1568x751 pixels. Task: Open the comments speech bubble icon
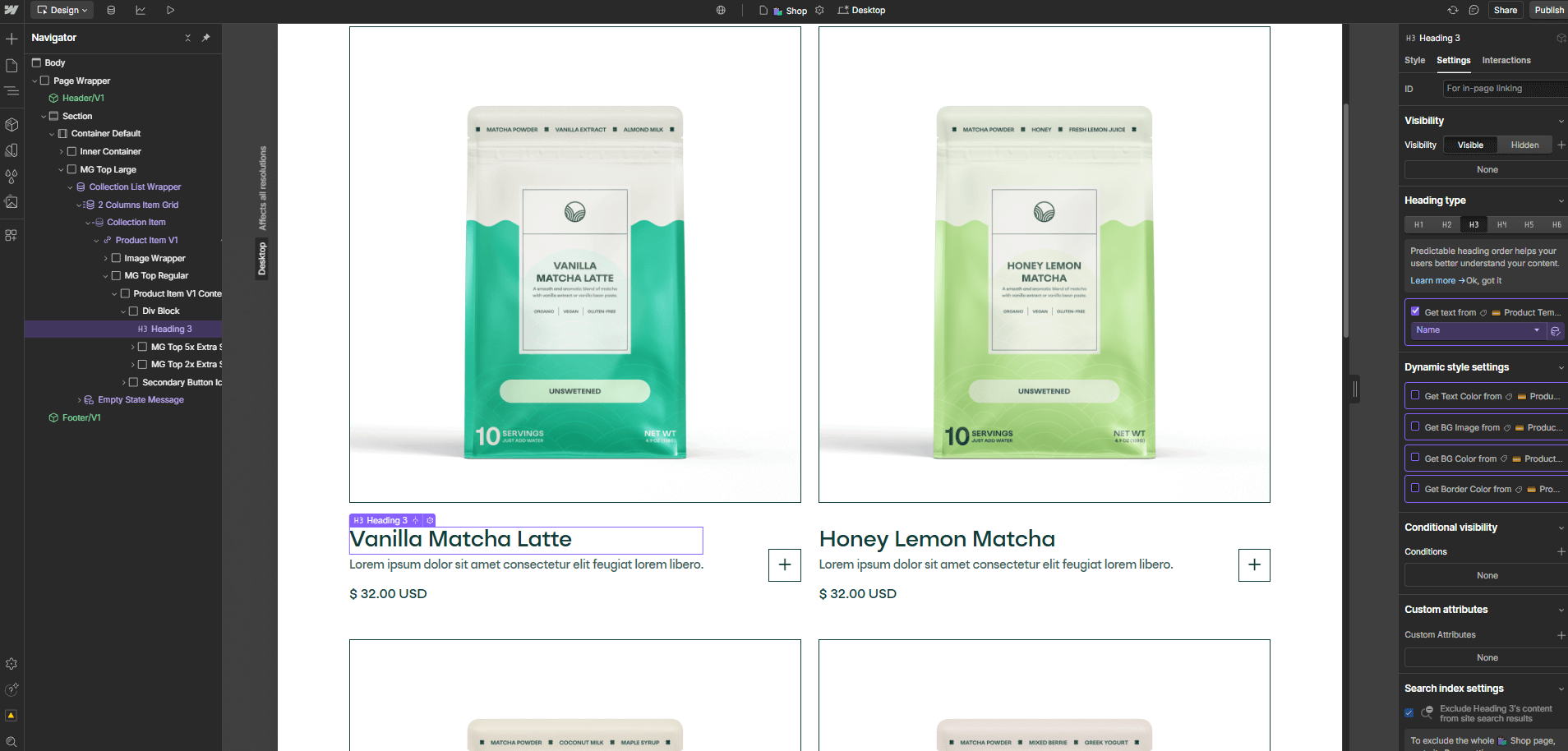tap(1473, 10)
